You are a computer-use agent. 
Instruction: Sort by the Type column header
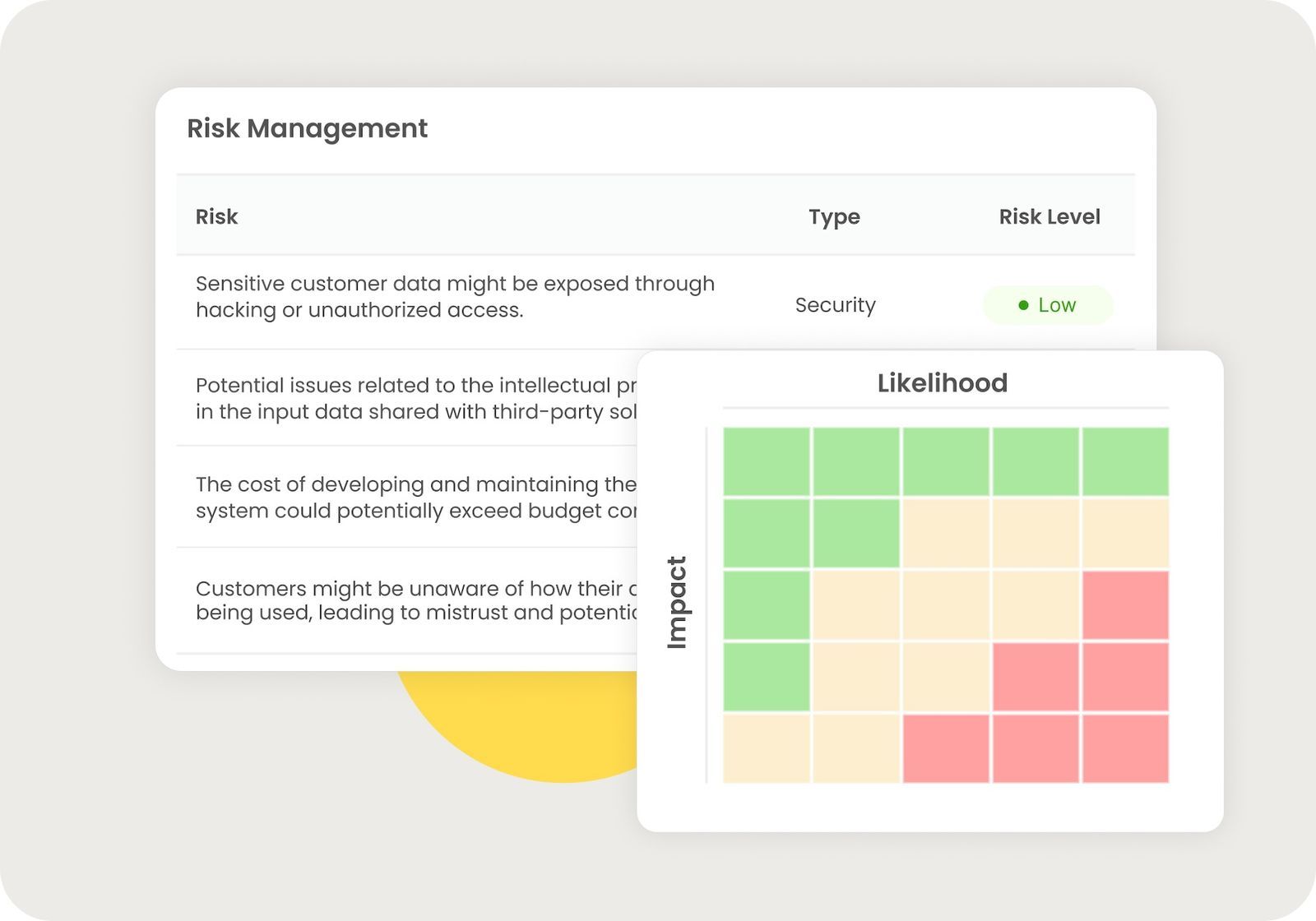(834, 217)
